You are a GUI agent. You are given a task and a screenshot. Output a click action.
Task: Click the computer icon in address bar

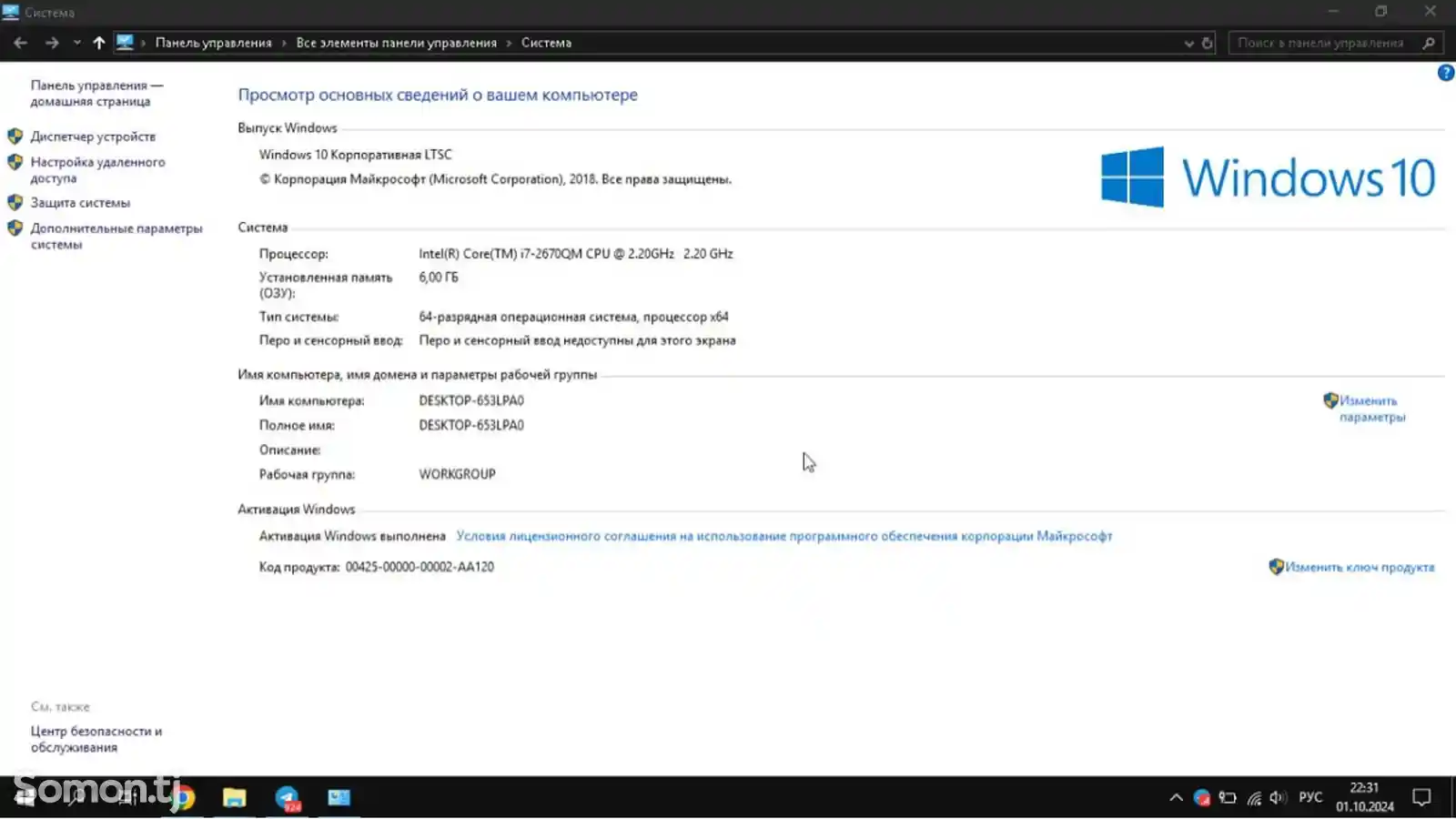click(x=126, y=43)
